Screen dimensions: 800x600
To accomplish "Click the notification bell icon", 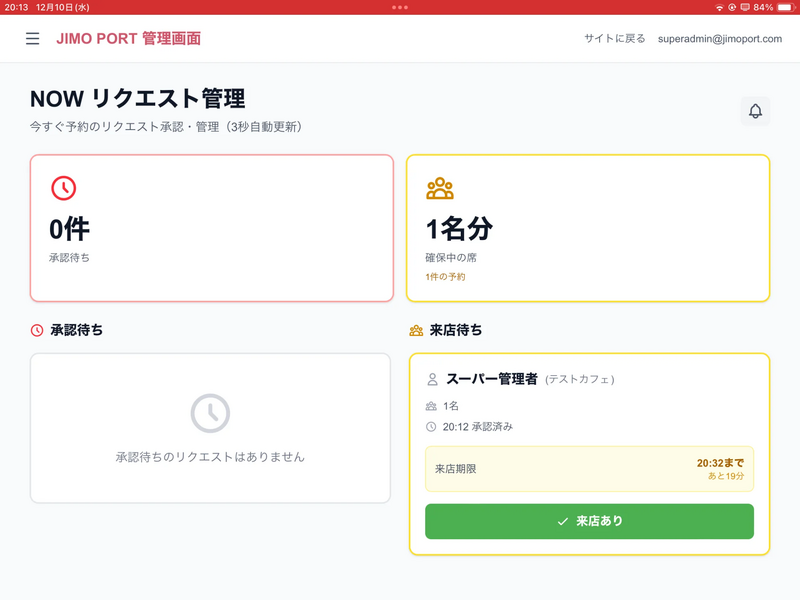I will point(755,111).
